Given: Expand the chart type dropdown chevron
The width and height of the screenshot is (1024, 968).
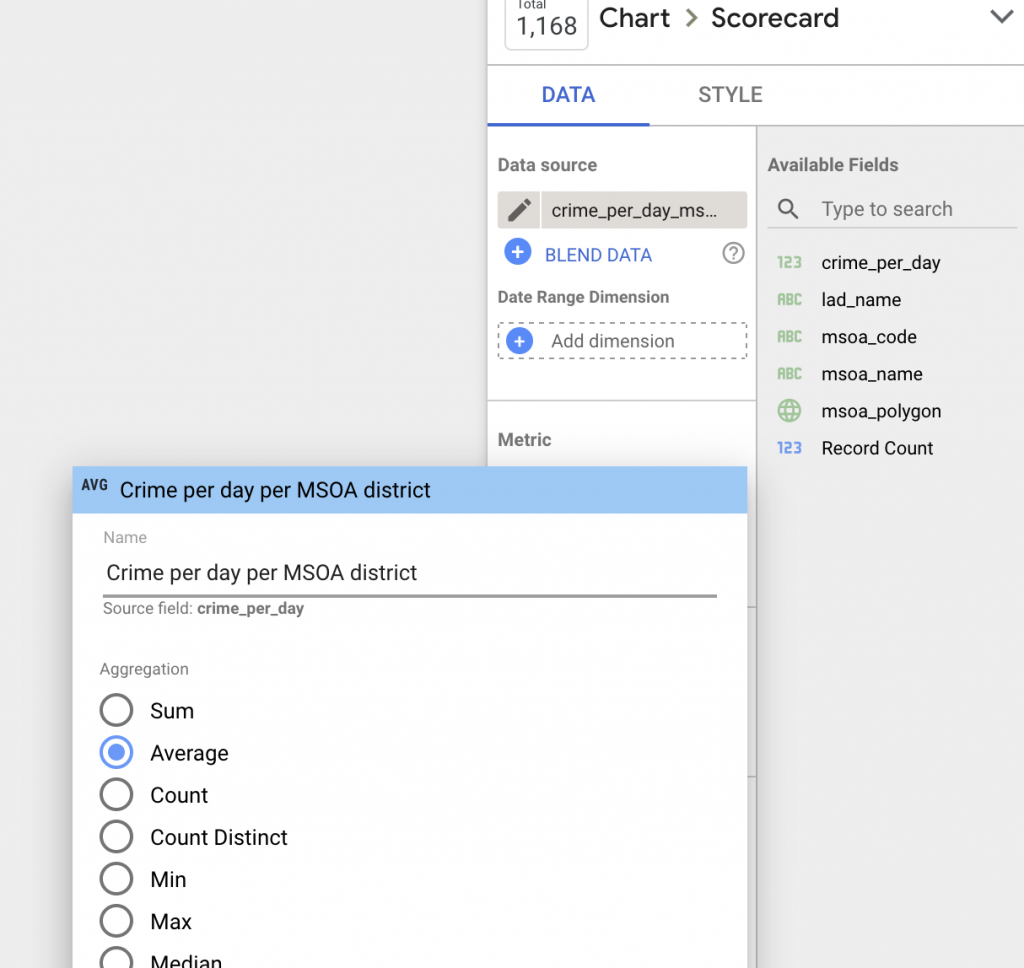Looking at the screenshot, I should [1001, 17].
